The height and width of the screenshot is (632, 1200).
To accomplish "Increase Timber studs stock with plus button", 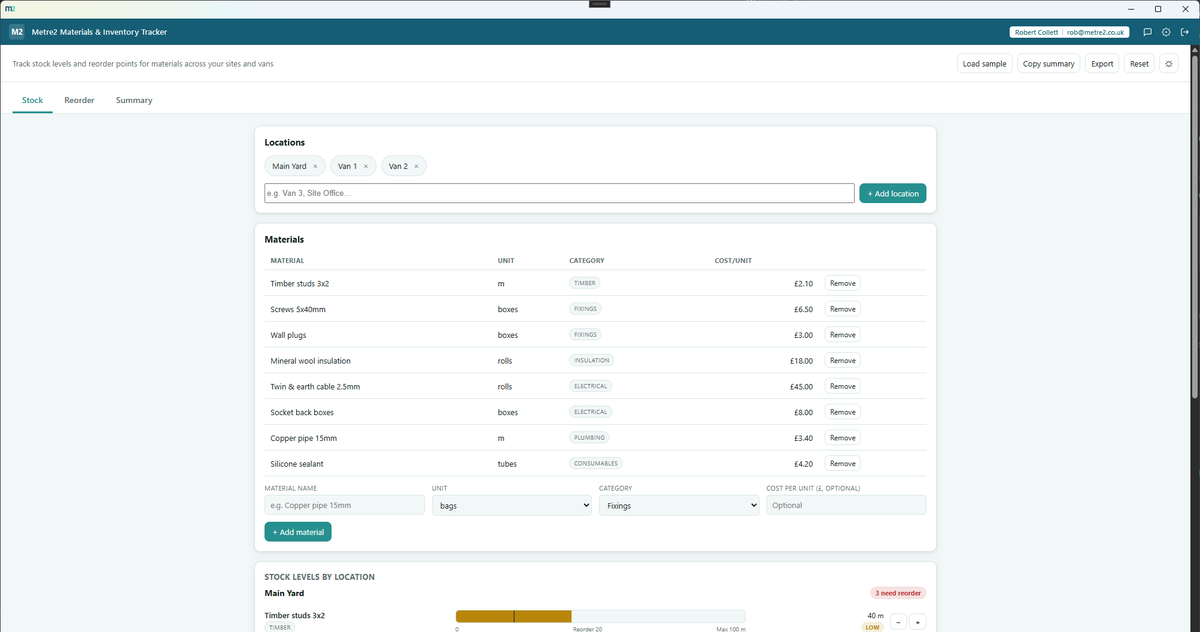I will pyautogui.click(x=918, y=622).
